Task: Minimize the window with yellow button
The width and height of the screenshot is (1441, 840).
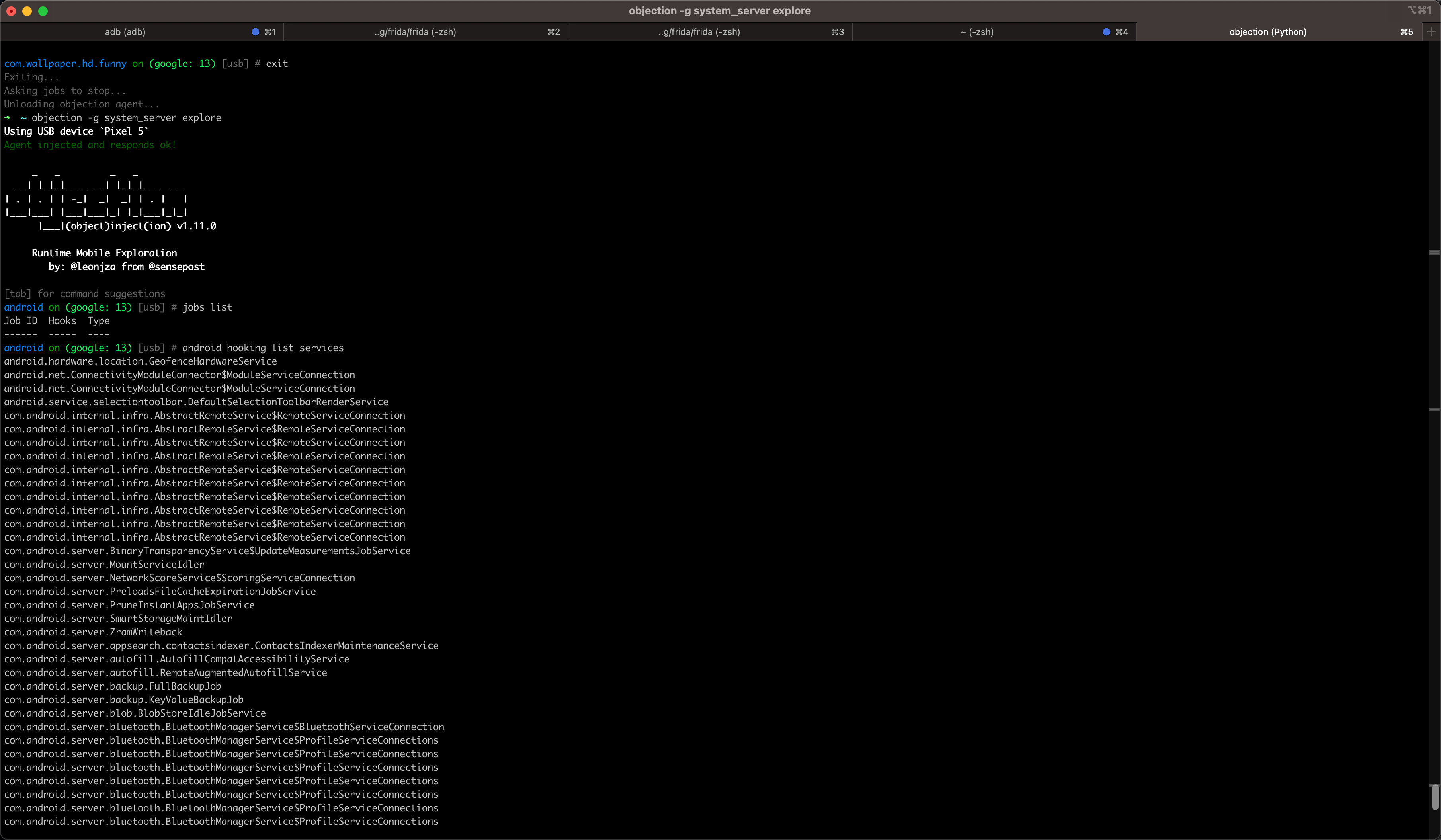Action: click(27, 11)
